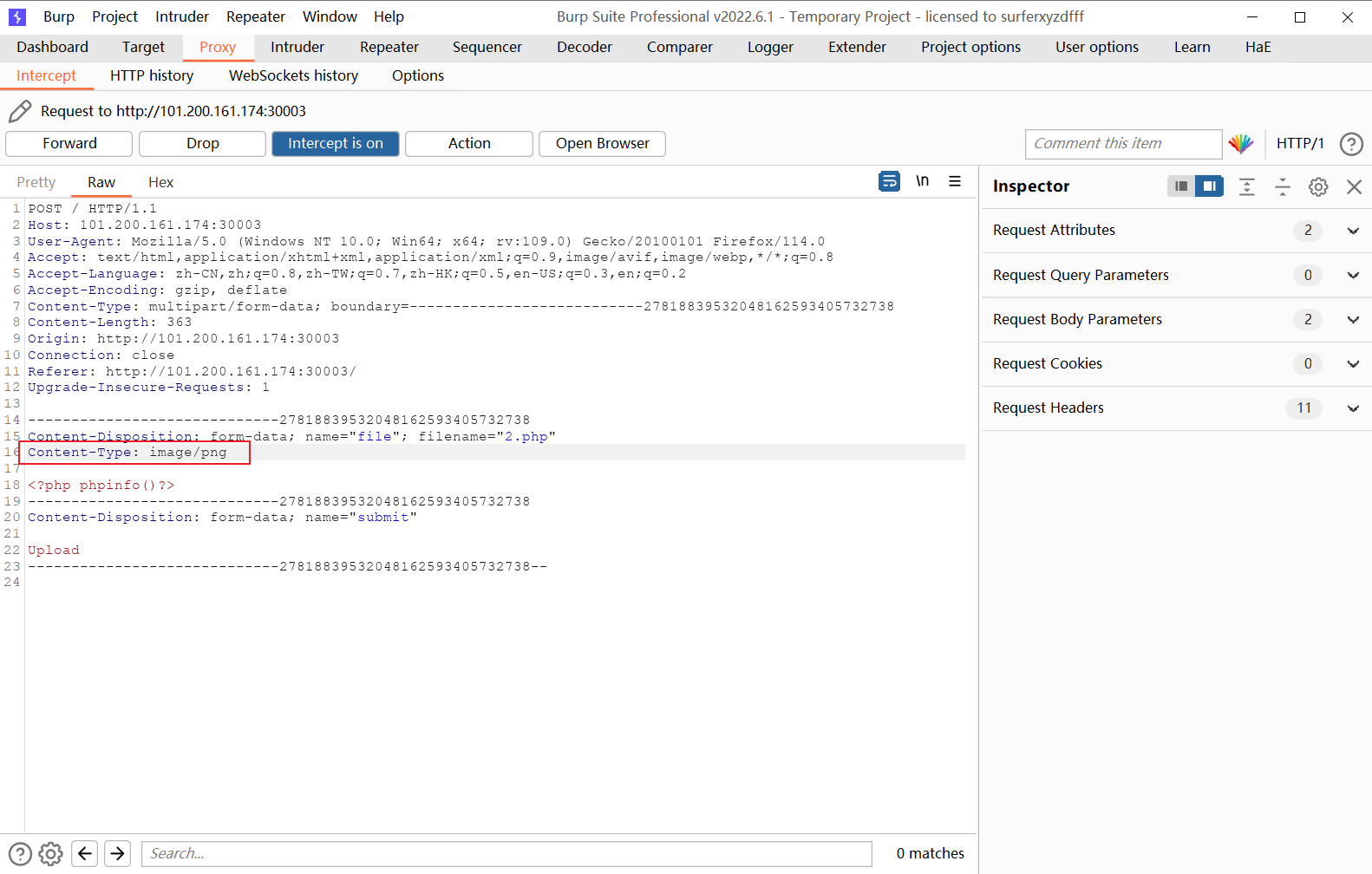Click the Search input field
Screen dimensions: 1372x874
506,854
